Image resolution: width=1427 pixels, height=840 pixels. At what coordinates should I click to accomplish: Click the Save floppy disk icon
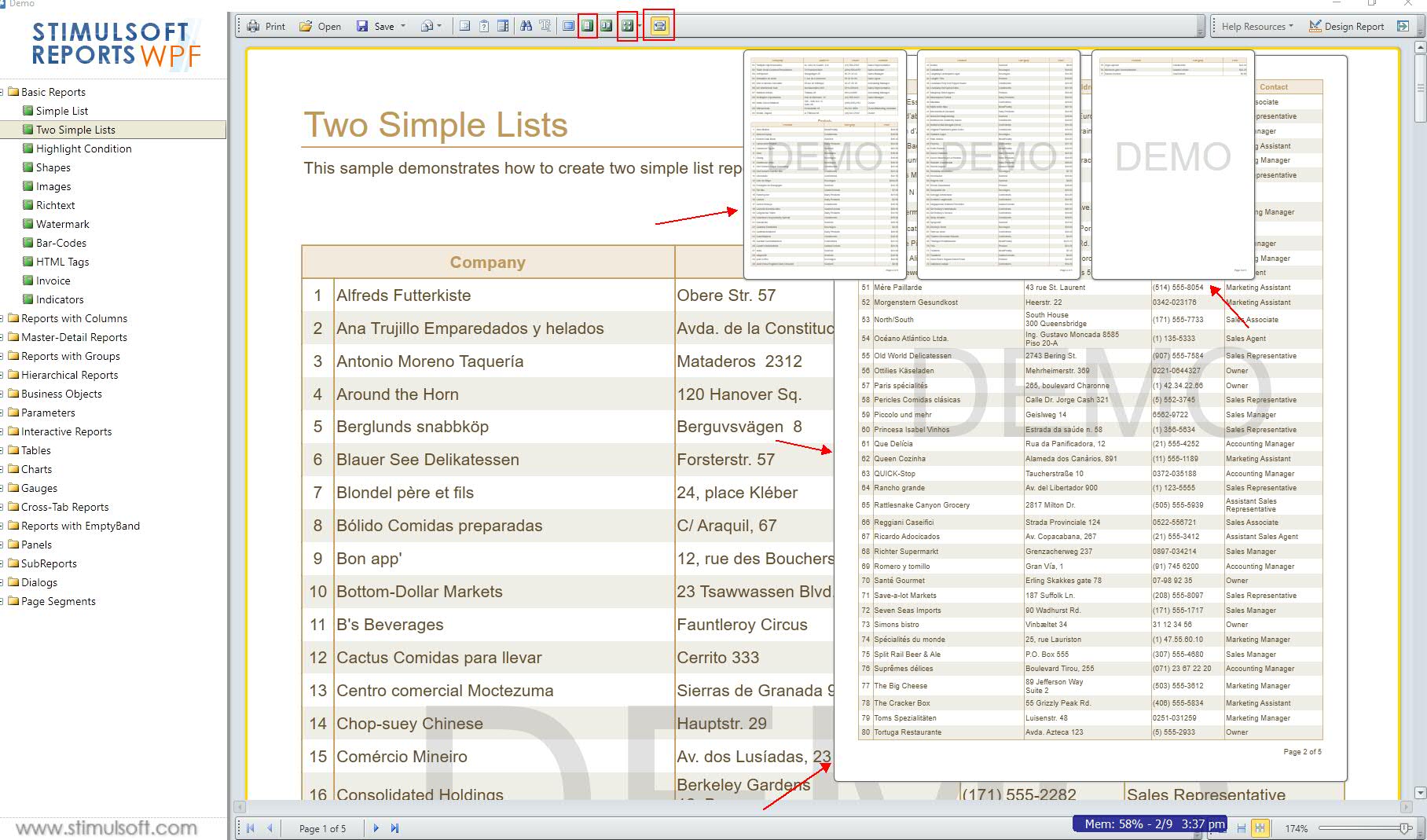click(362, 26)
